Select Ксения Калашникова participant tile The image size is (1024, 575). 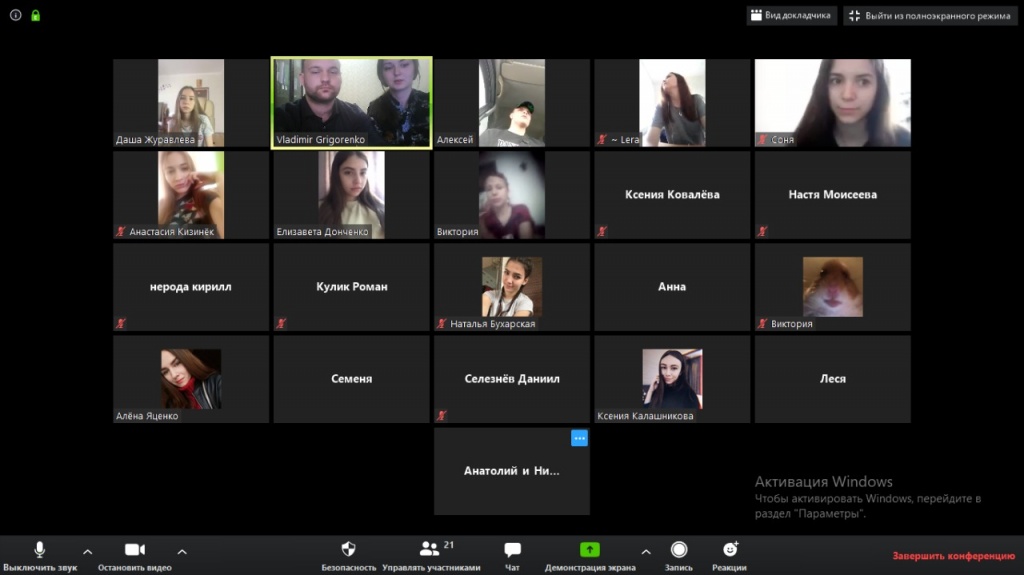(672, 379)
